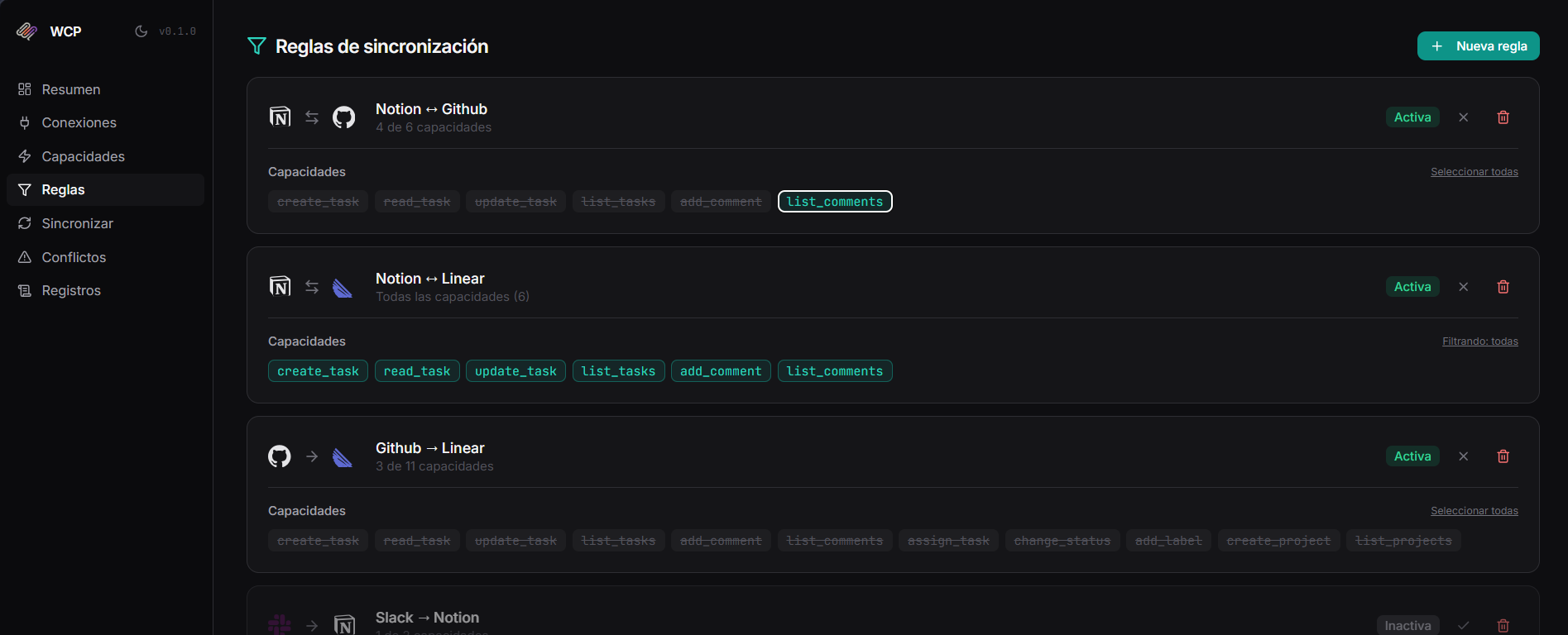The height and width of the screenshot is (635, 1568).
Task: Click Github icon in Notion ↔ Github rule
Action: [x=343, y=117]
